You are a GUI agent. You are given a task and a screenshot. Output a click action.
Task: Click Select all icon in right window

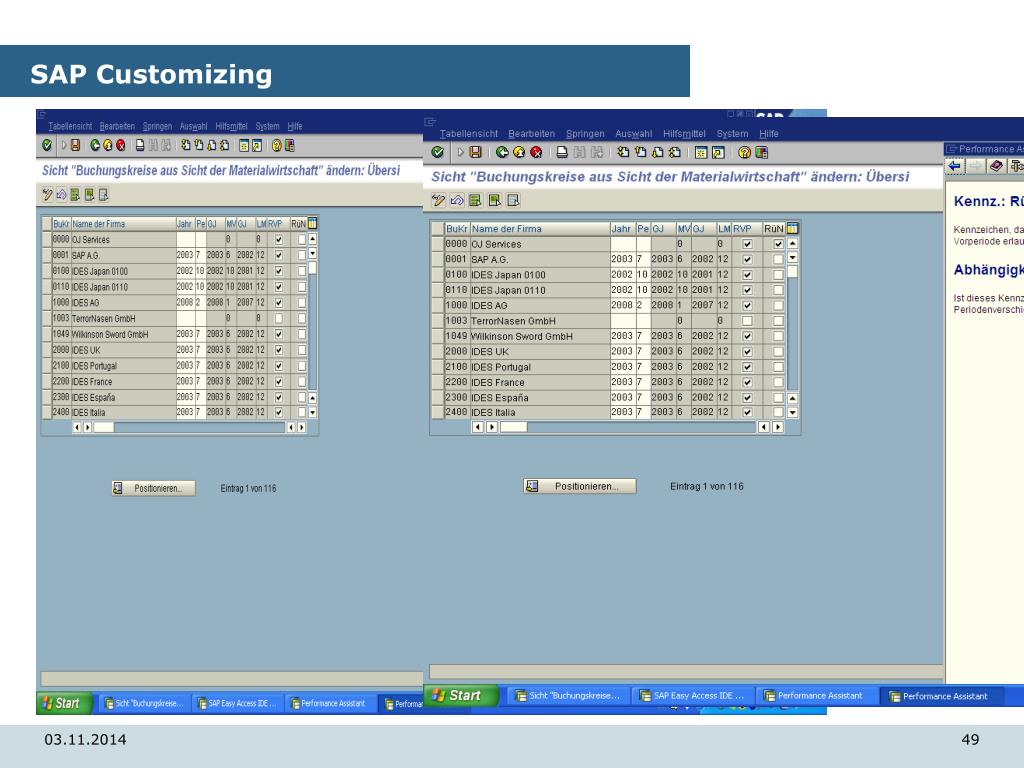[x=475, y=200]
